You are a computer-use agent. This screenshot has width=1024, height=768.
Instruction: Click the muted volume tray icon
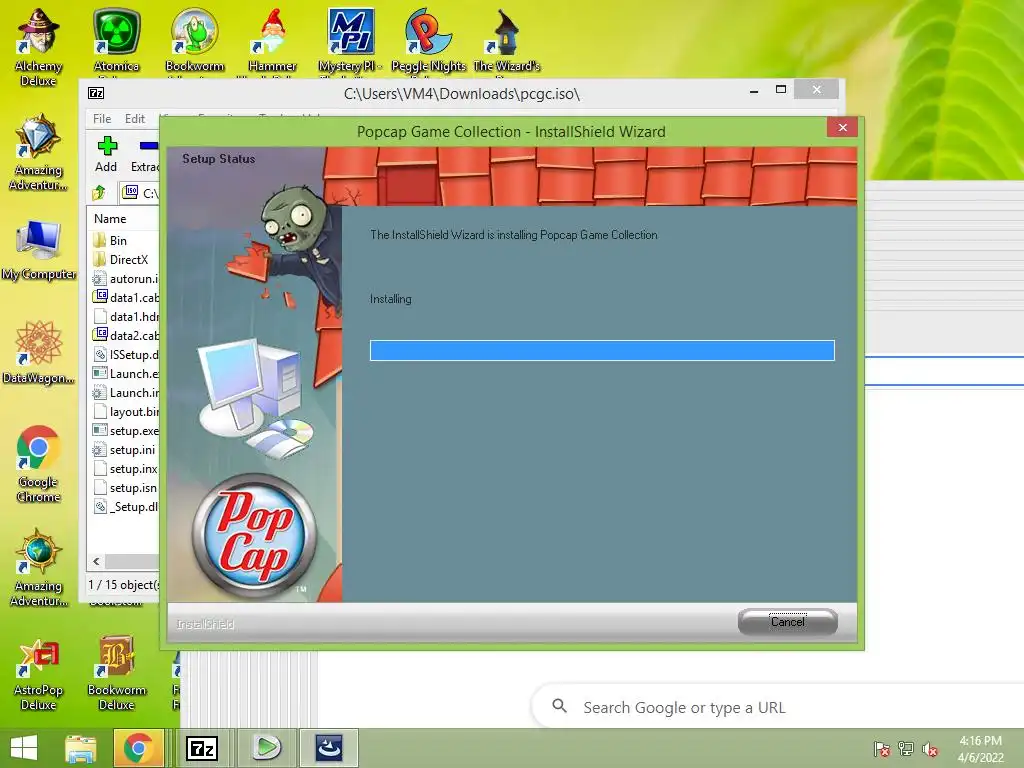930,749
